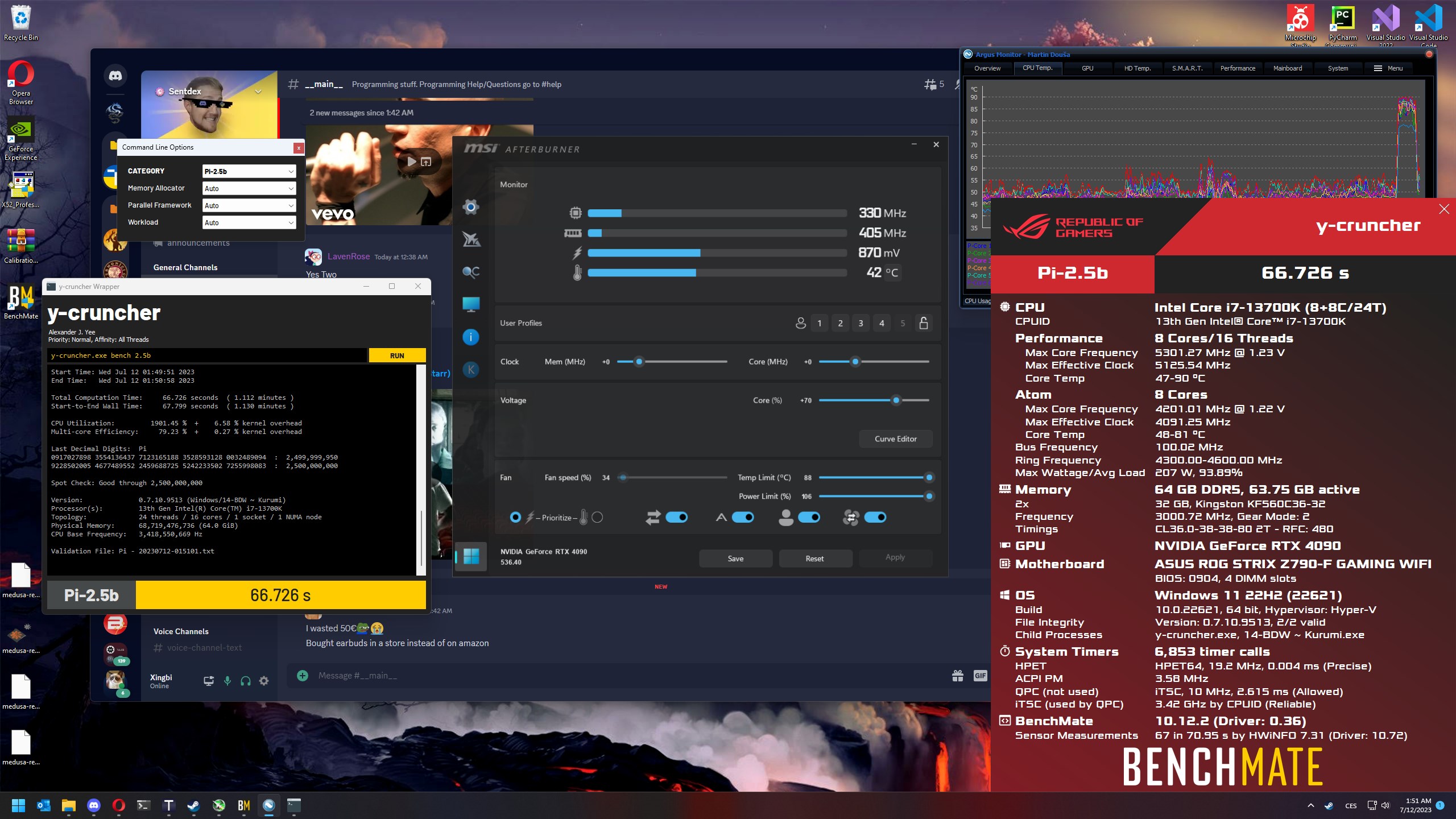Click the K icon in Afterburner sidebar
The width and height of the screenshot is (1456, 819).
coord(471,370)
